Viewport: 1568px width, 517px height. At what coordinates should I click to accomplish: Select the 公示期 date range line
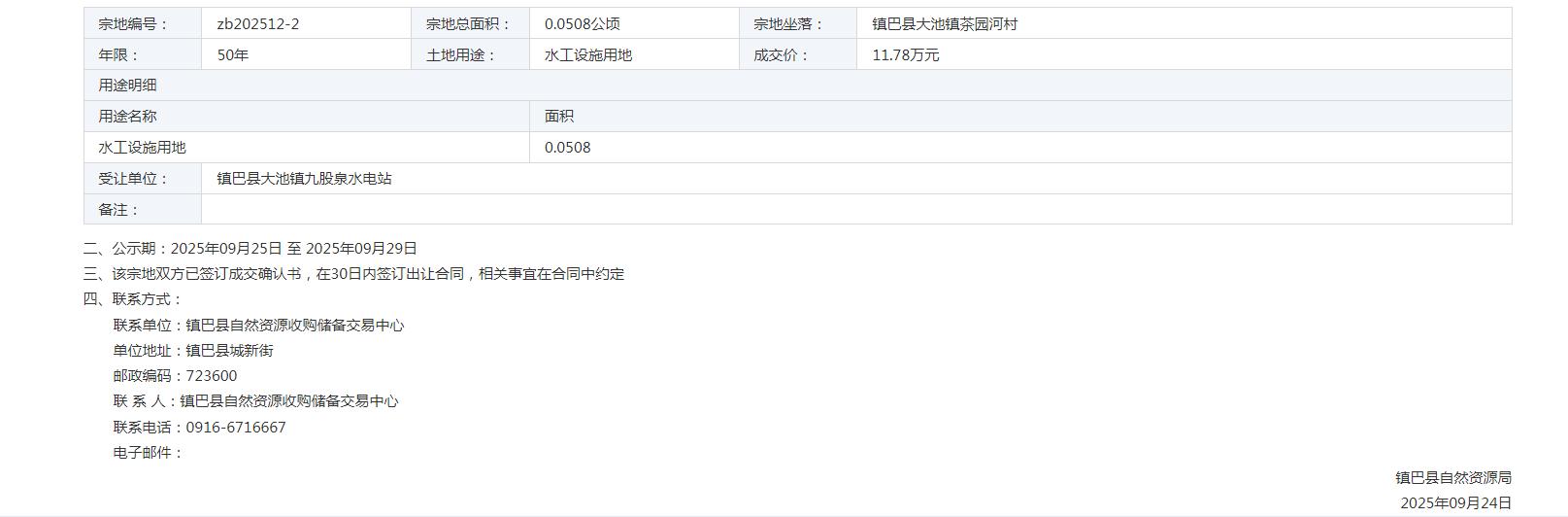point(250,249)
